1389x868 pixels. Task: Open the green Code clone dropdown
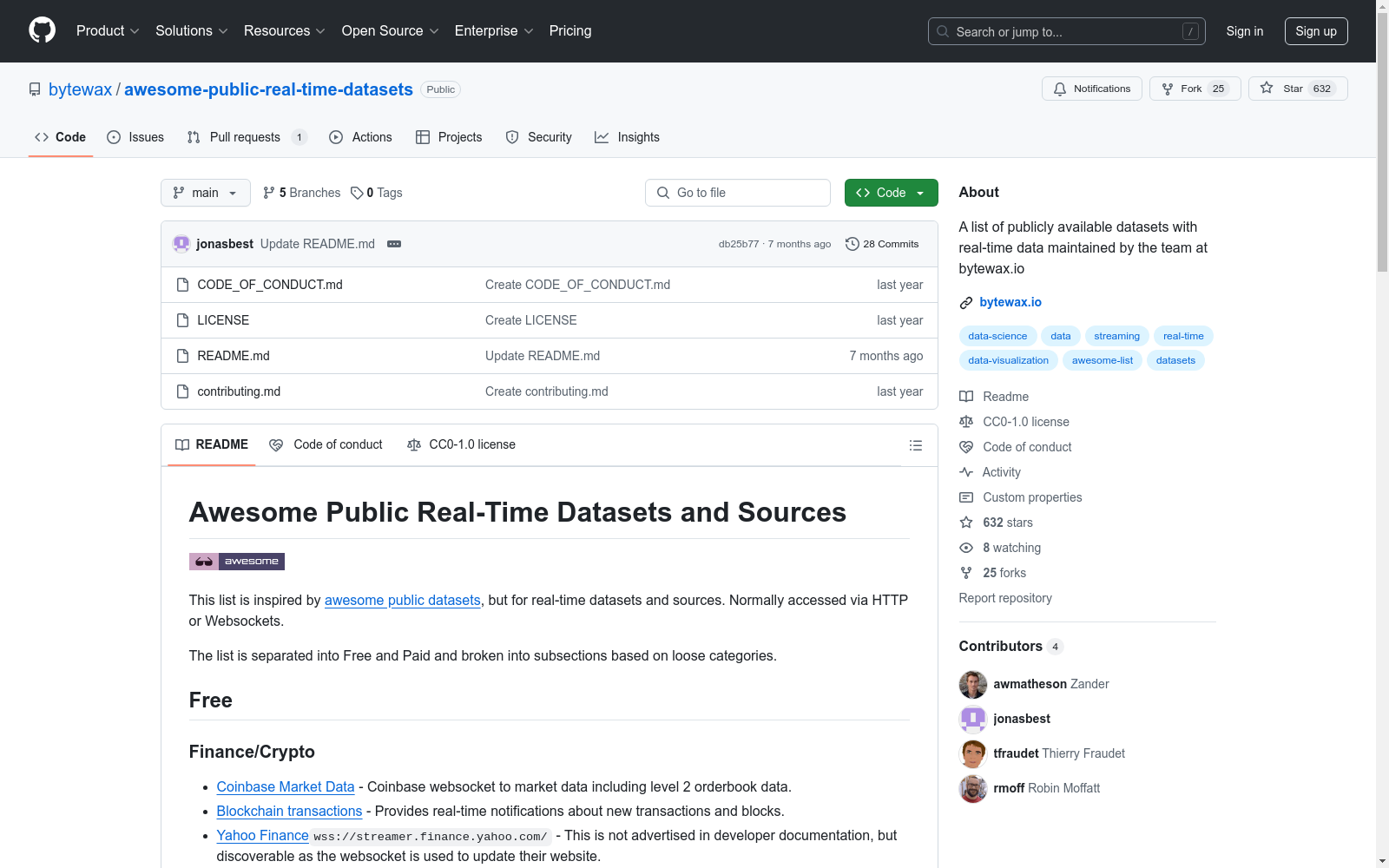pyautogui.click(x=891, y=193)
